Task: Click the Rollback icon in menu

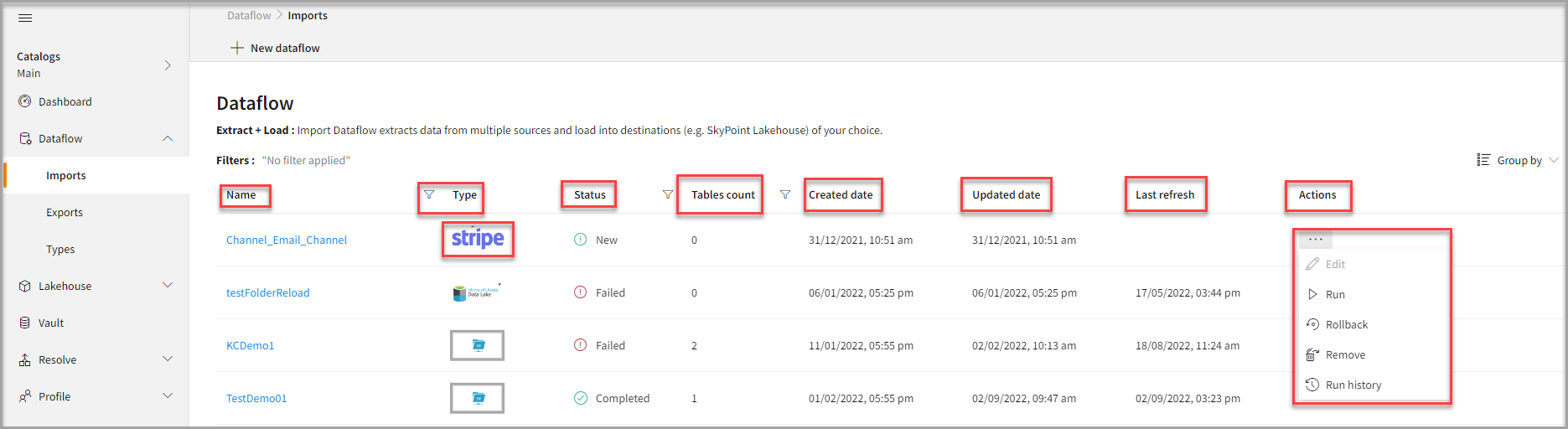Action: coord(1312,324)
